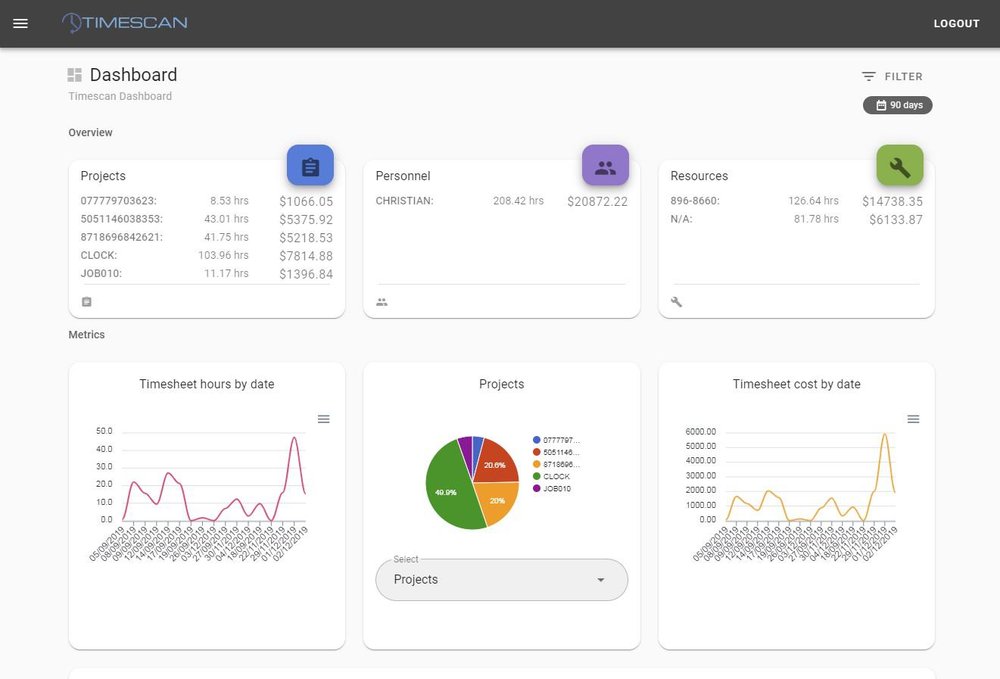Click small list icon in Projects card footer

pyautogui.click(x=87, y=302)
